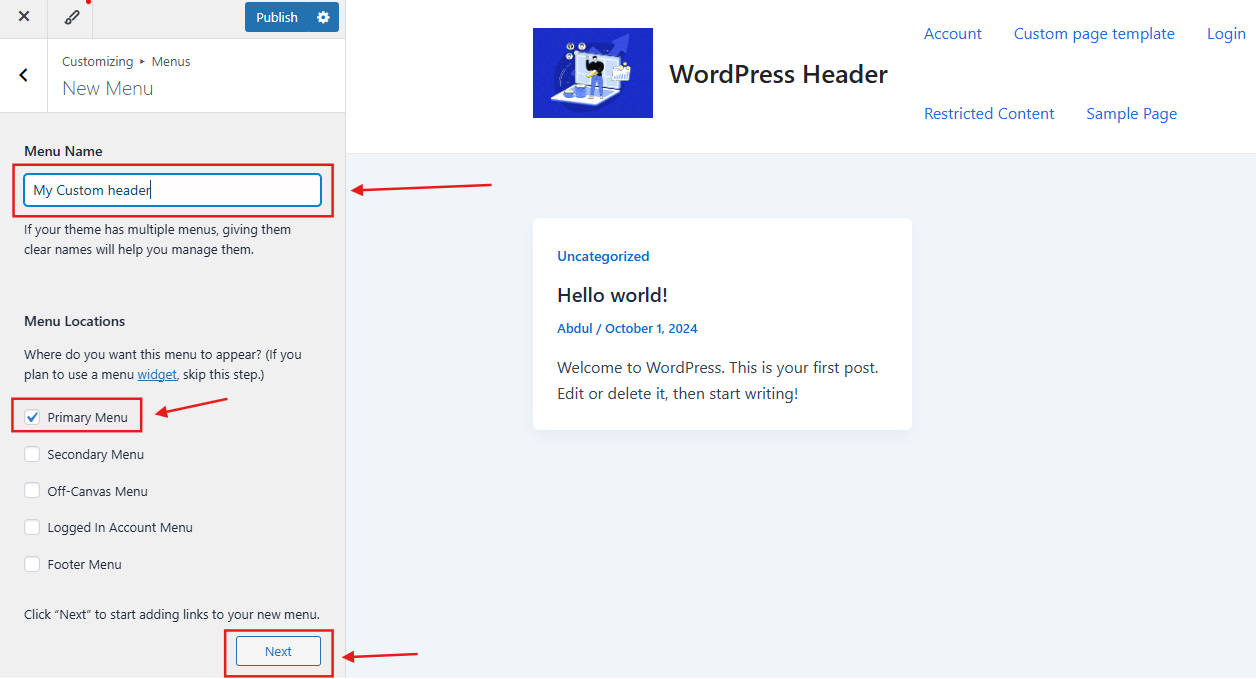Image resolution: width=1256 pixels, height=679 pixels.
Task: Navigate to Custom page template menu item
Action: 1094,34
